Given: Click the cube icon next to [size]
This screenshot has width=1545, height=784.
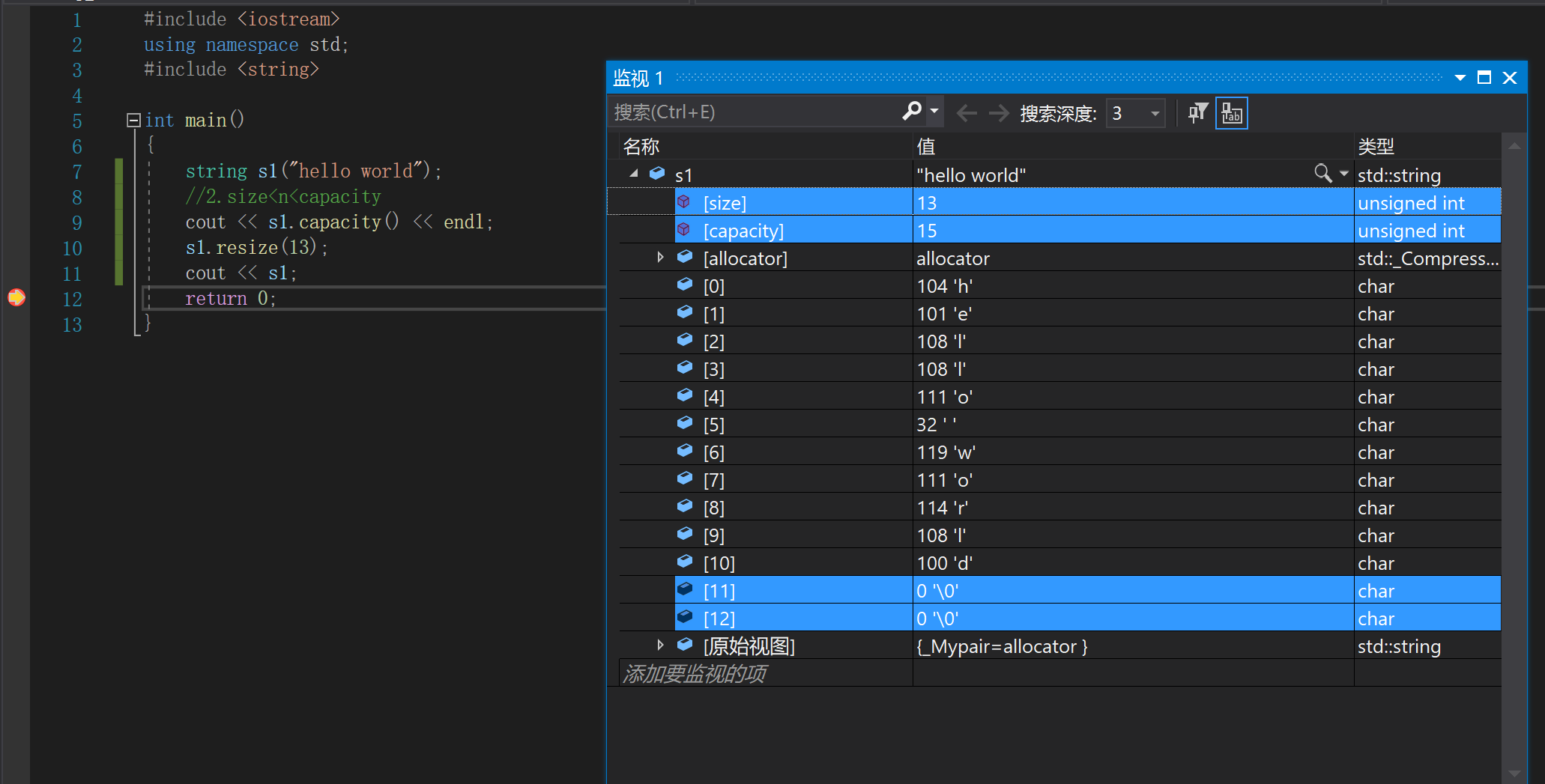Looking at the screenshot, I should [683, 201].
